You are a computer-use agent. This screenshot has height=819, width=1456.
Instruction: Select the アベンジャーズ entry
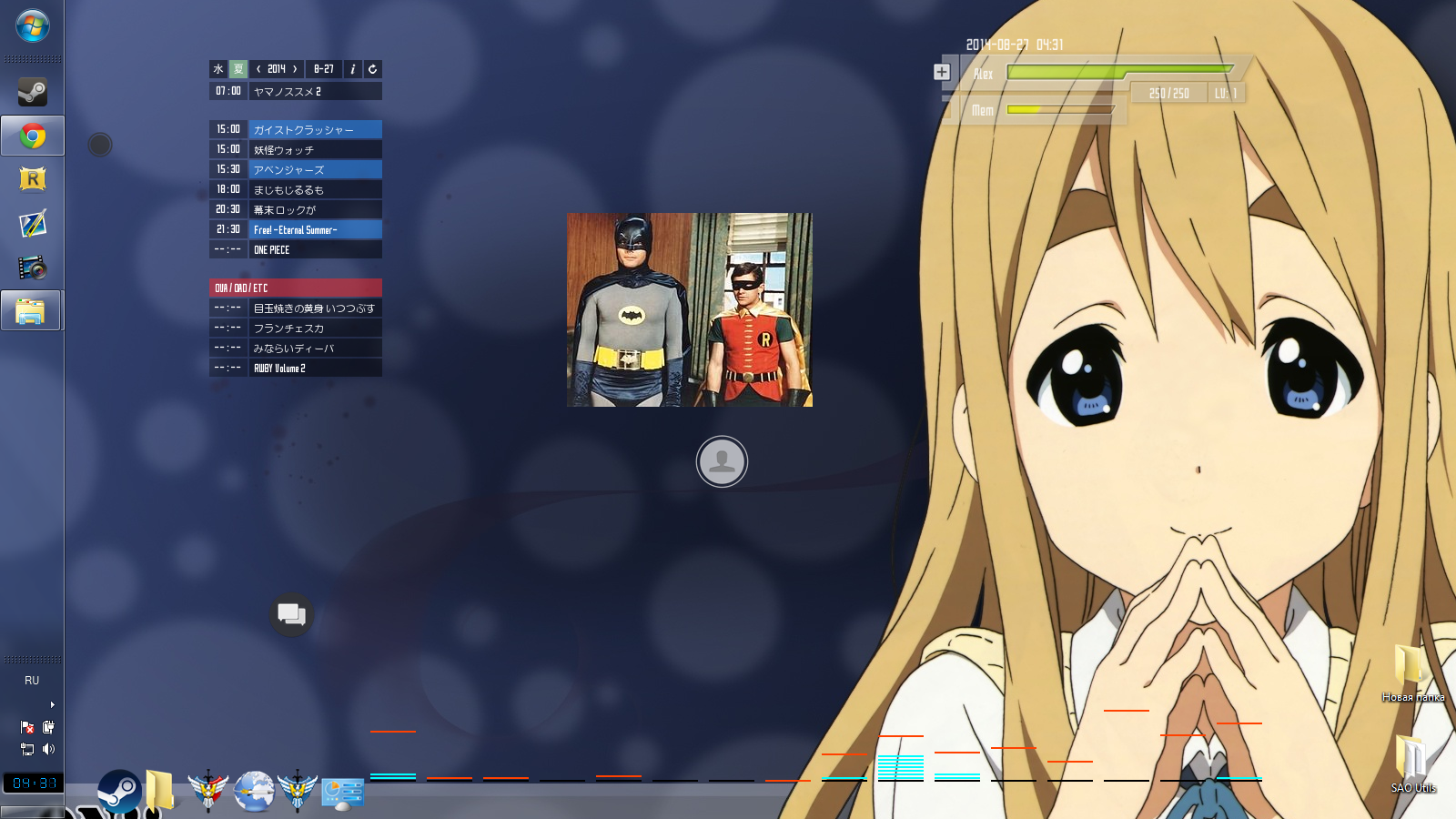tap(316, 169)
